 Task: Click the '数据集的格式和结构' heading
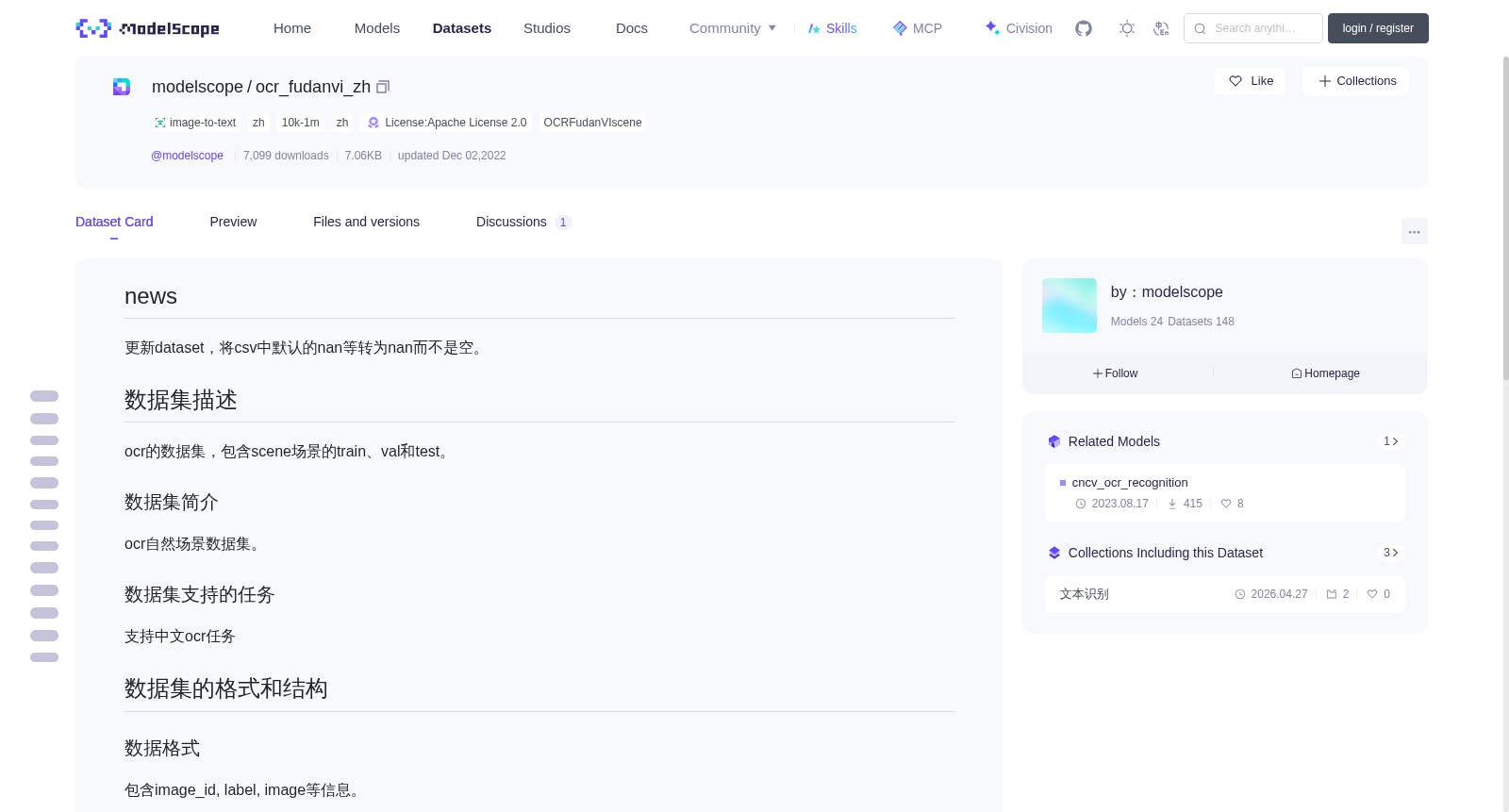click(226, 688)
